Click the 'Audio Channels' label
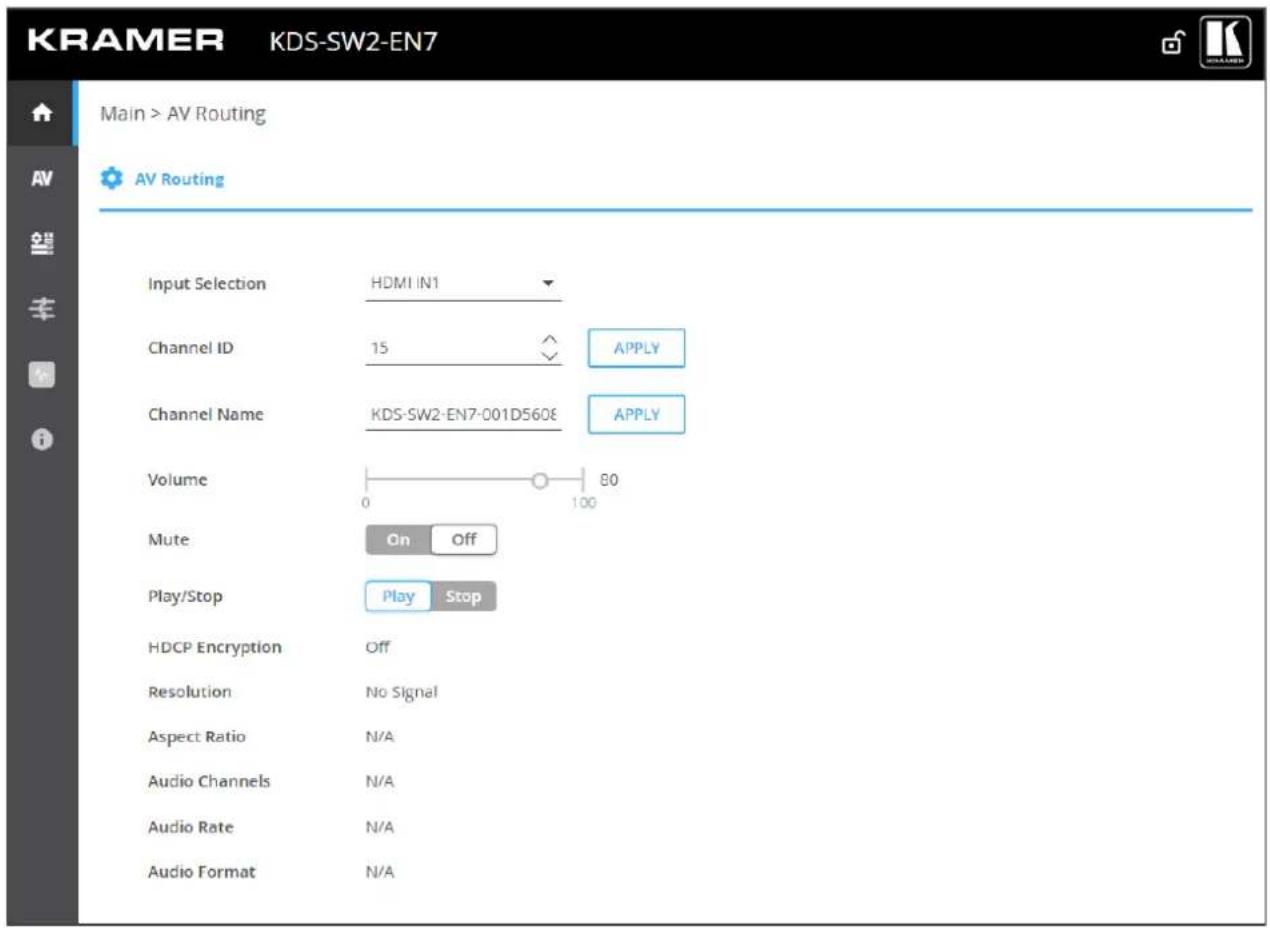 click(x=209, y=782)
